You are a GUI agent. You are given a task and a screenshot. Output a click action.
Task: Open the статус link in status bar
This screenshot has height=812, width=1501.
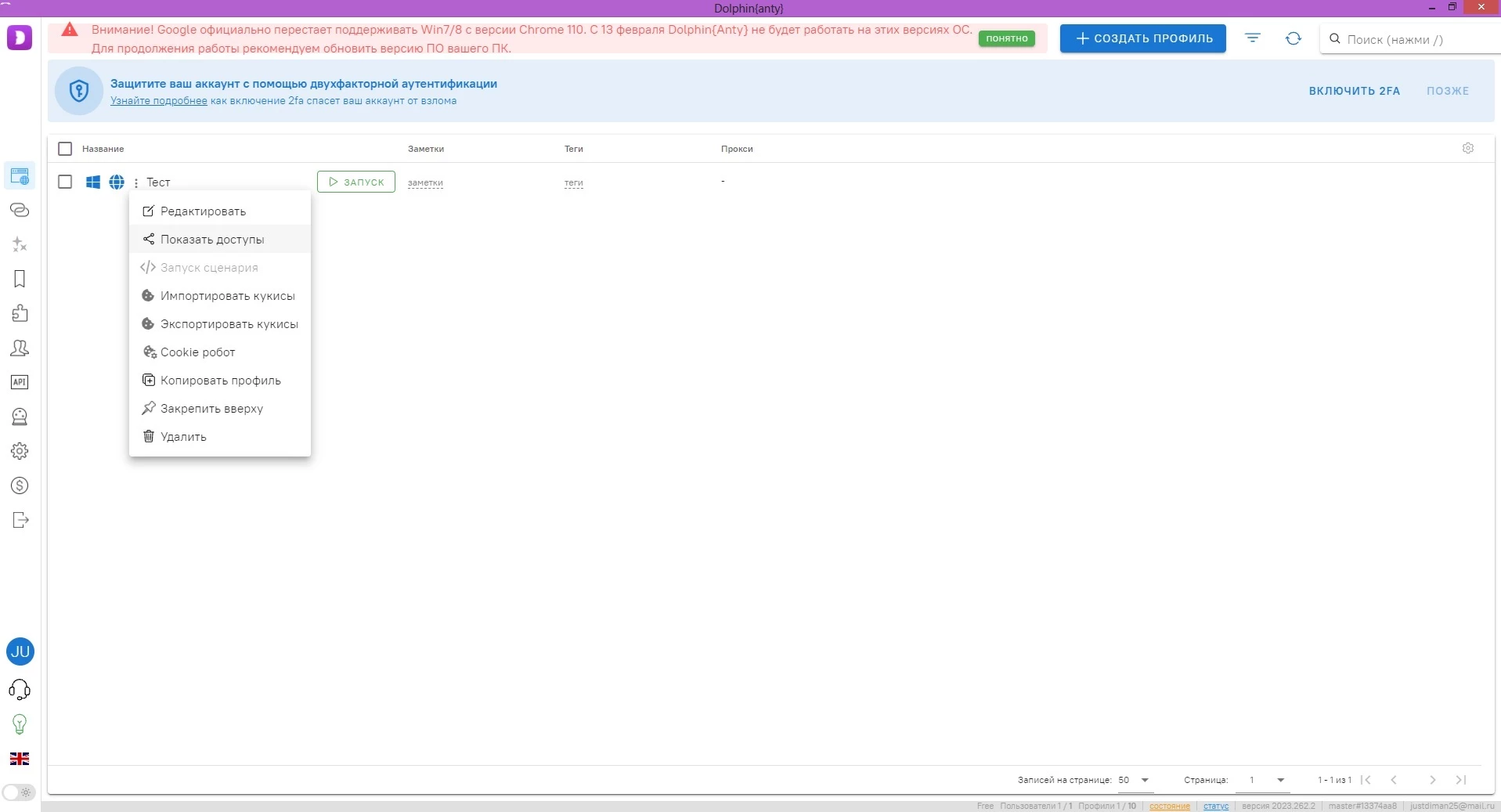pos(1216,806)
